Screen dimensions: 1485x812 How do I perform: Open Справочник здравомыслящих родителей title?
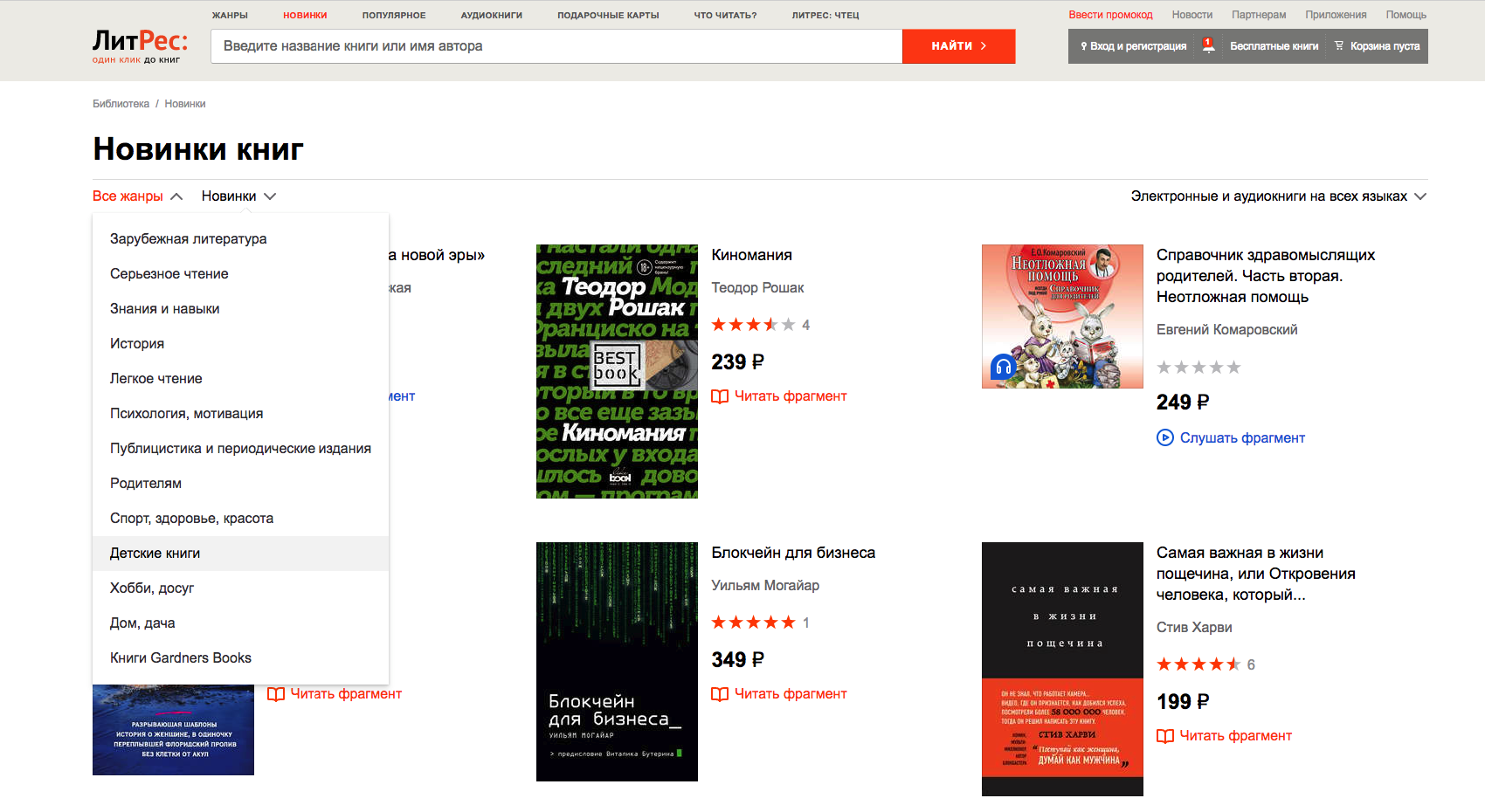(x=1266, y=276)
